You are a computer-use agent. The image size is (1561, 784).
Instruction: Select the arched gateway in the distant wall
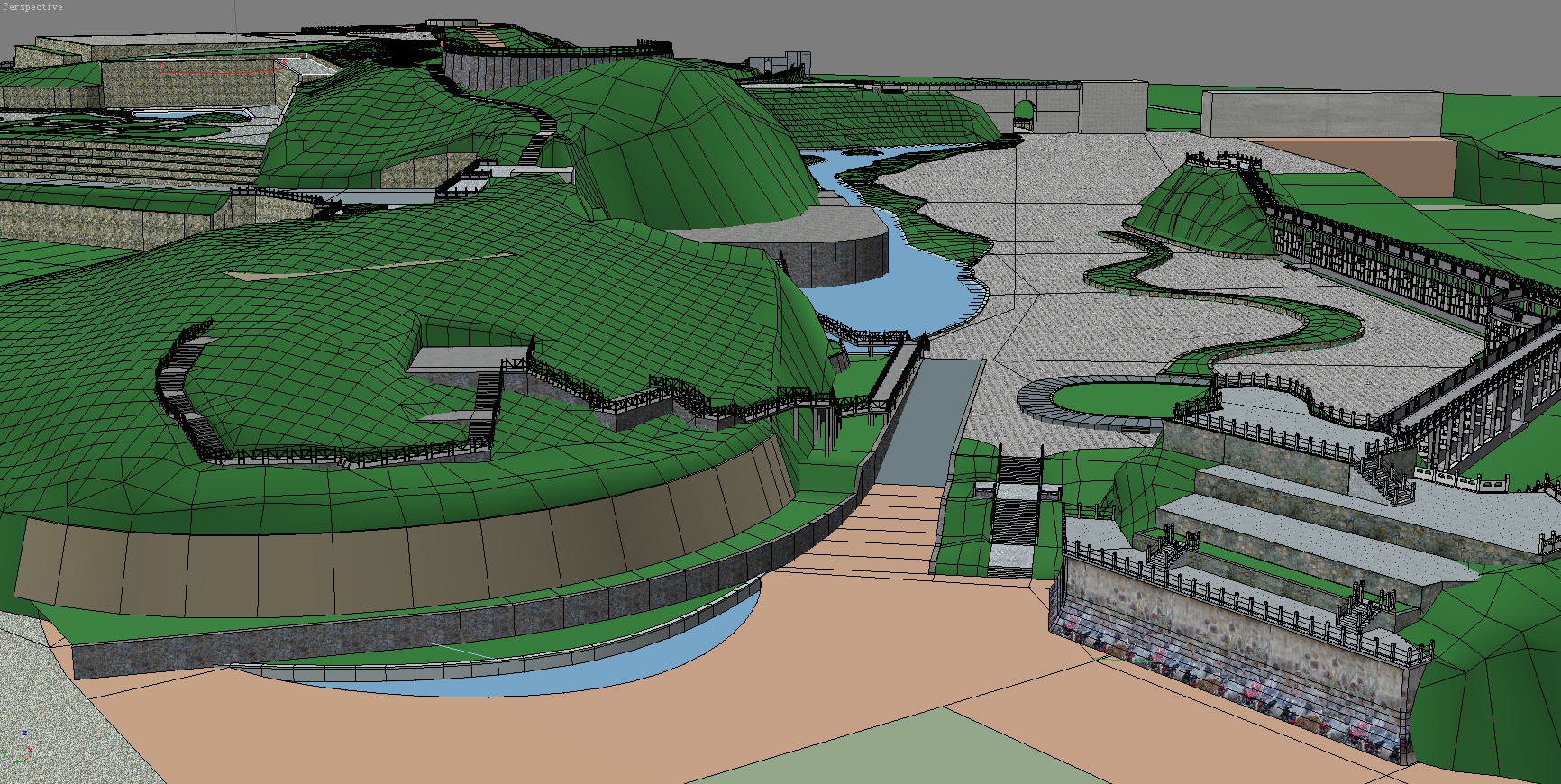coord(1023,115)
